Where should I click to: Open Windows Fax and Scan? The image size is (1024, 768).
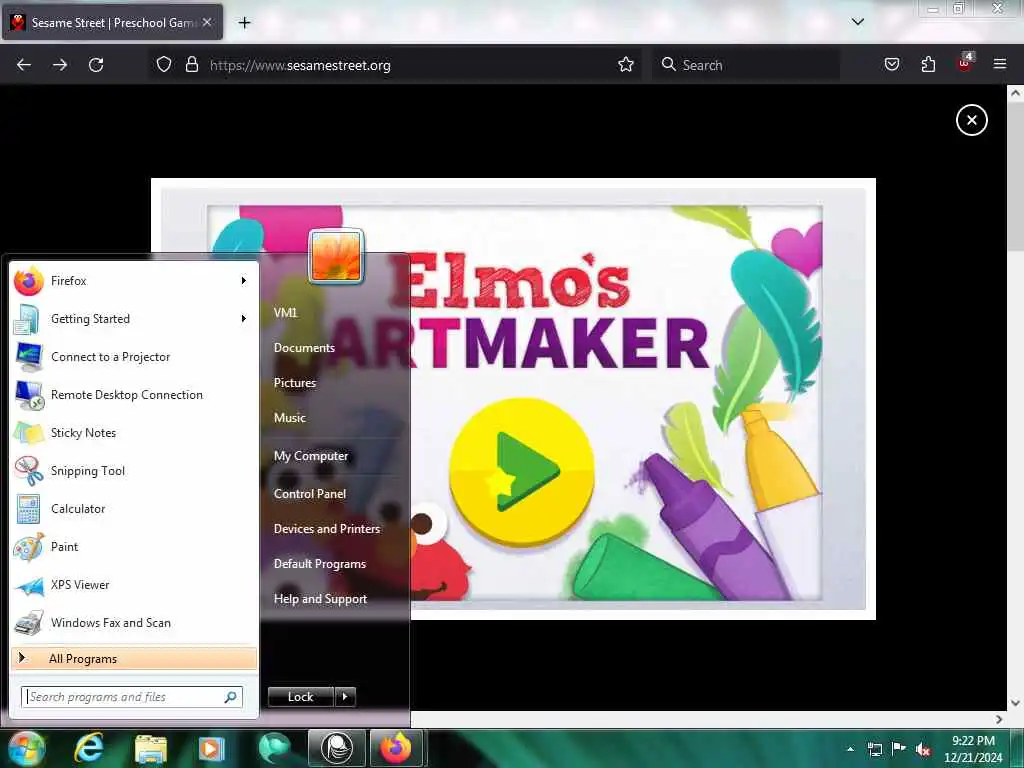pyautogui.click(x=134, y=622)
